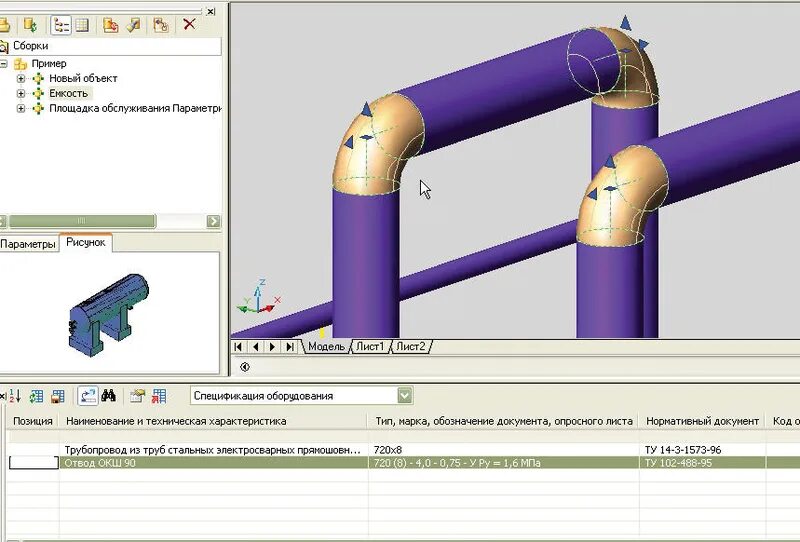Go to first layout tab arrow
Image resolution: width=800 pixels, height=542 pixels.
[238, 347]
